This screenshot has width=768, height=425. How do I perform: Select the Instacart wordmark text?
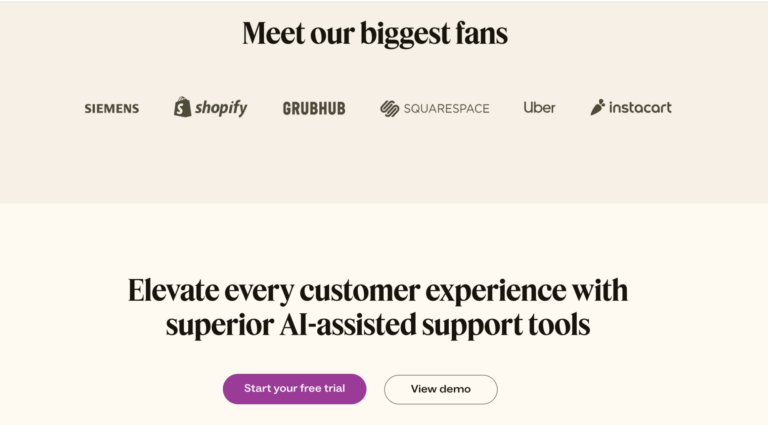coord(640,107)
